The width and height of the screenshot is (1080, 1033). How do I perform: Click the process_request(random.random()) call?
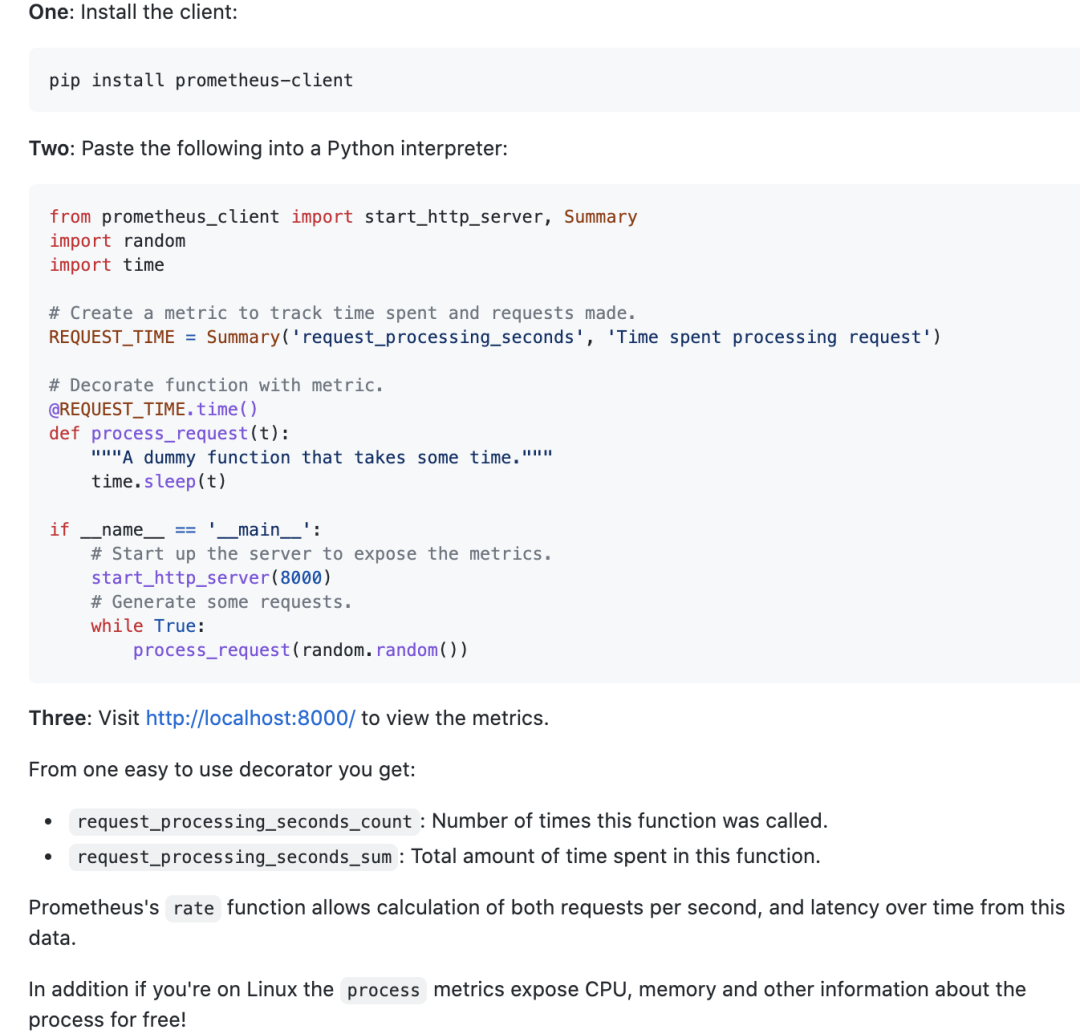[300, 650]
